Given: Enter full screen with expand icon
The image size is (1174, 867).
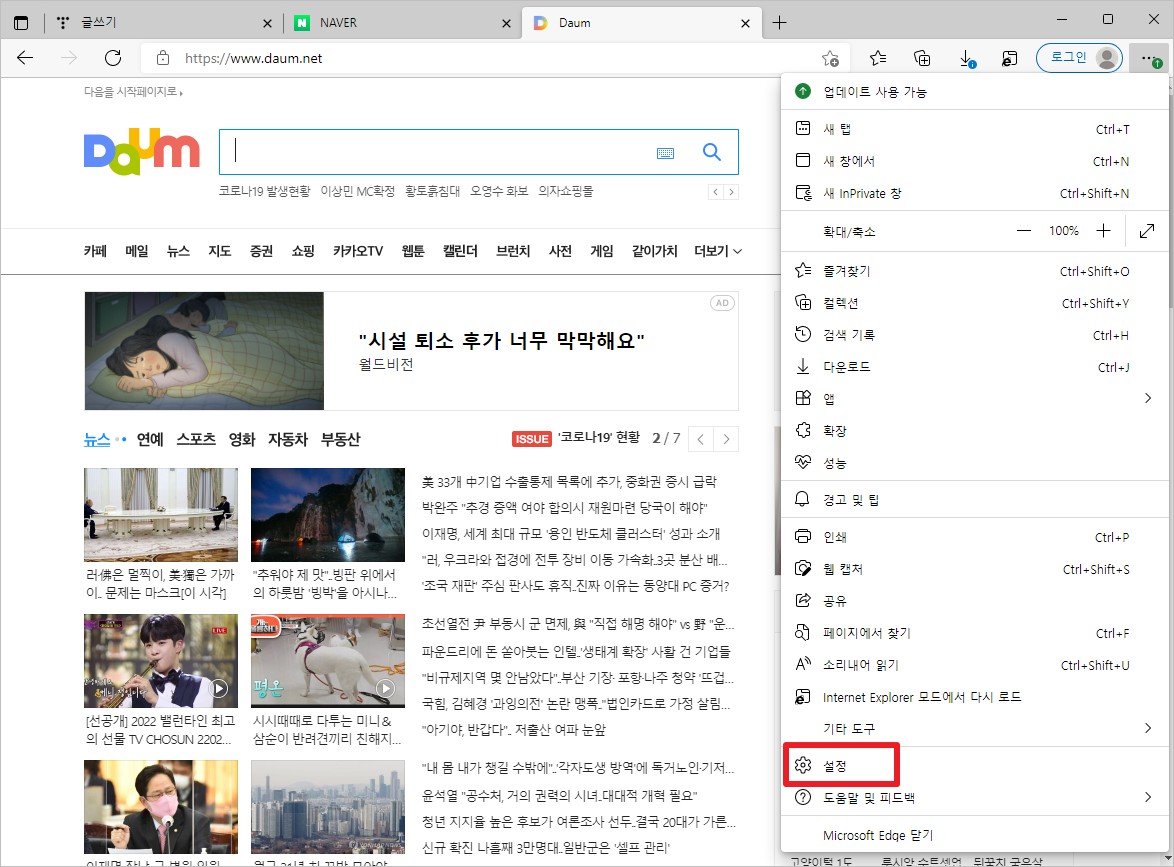Looking at the screenshot, I should tap(1146, 231).
